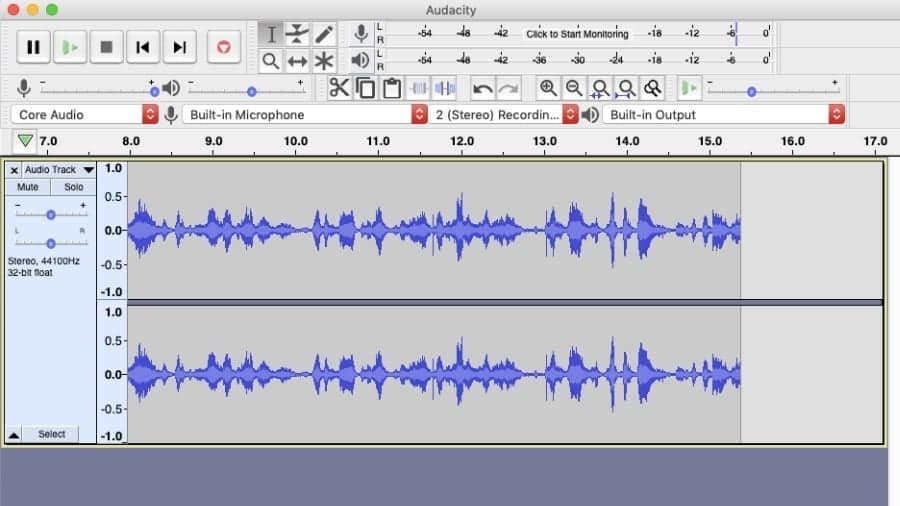This screenshot has height=506, width=900.
Task: Click to Start Monitoring on the record meter
Action: [x=577, y=34]
